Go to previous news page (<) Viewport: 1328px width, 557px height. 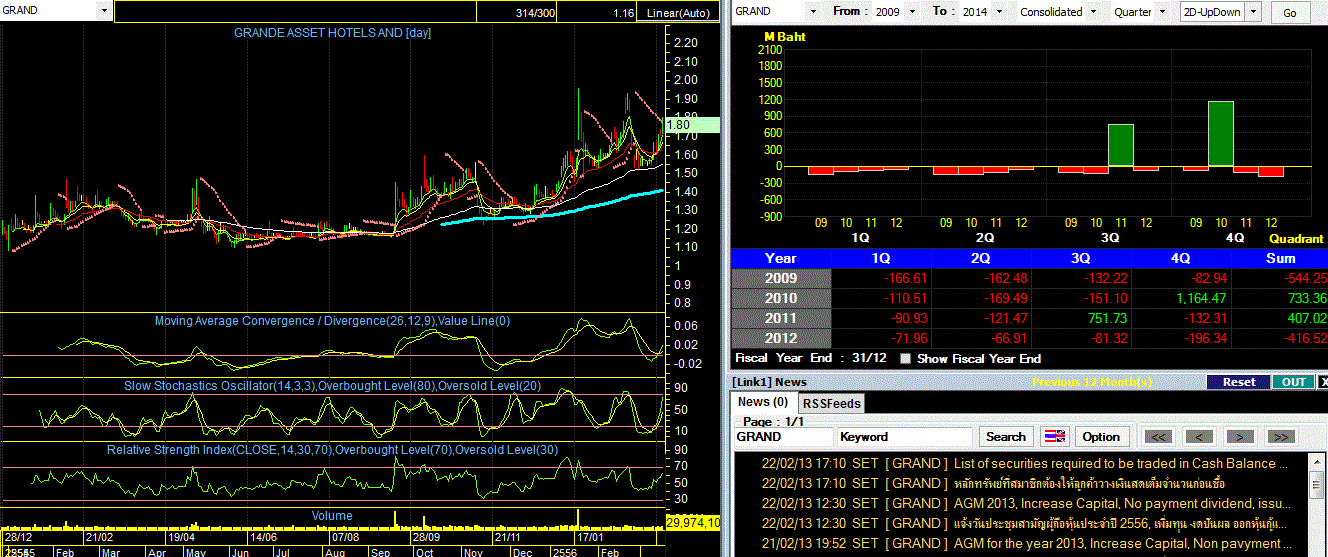(x=1201, y=437)
